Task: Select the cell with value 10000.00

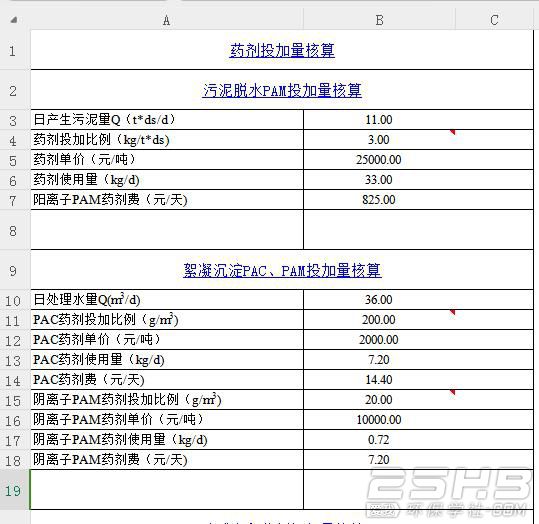Action: pyautogui.click(x=378, y=419)
